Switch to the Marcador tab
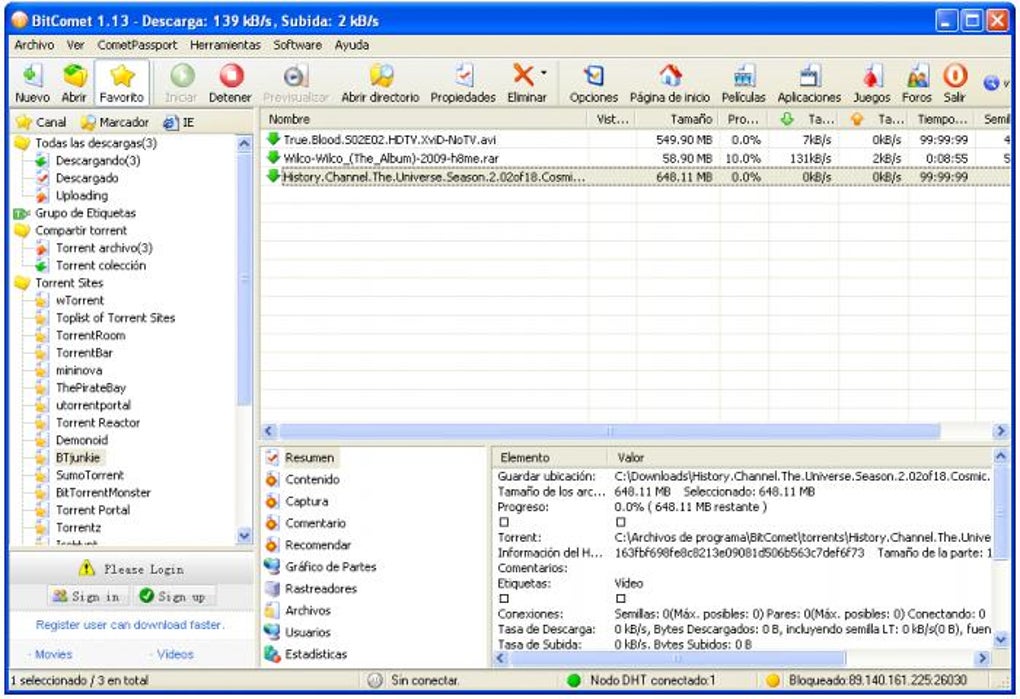Viewport: 1020px width, 699px height. [115, 122]
